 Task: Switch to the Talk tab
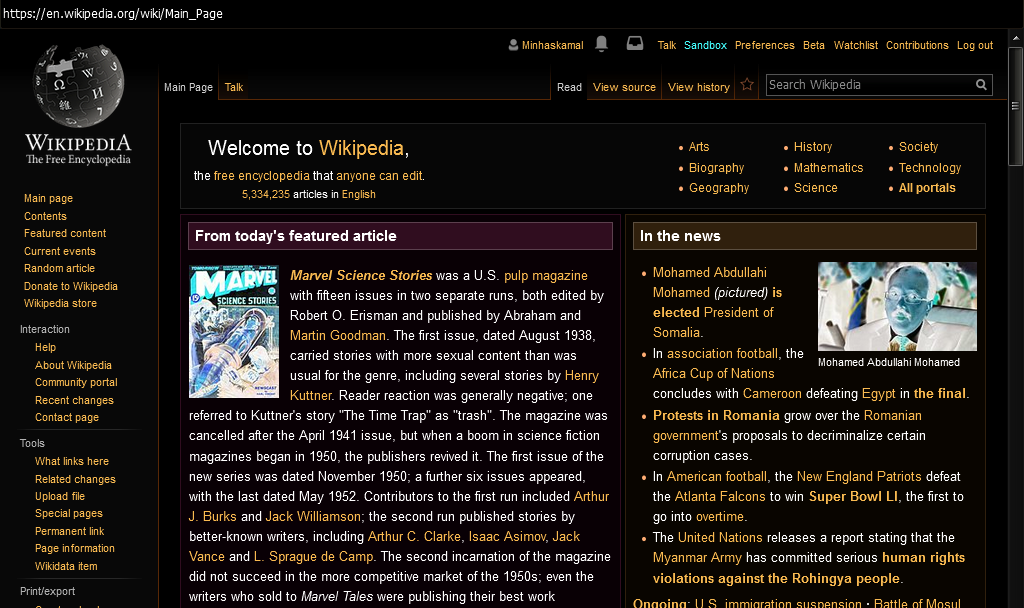pos(234,88)
